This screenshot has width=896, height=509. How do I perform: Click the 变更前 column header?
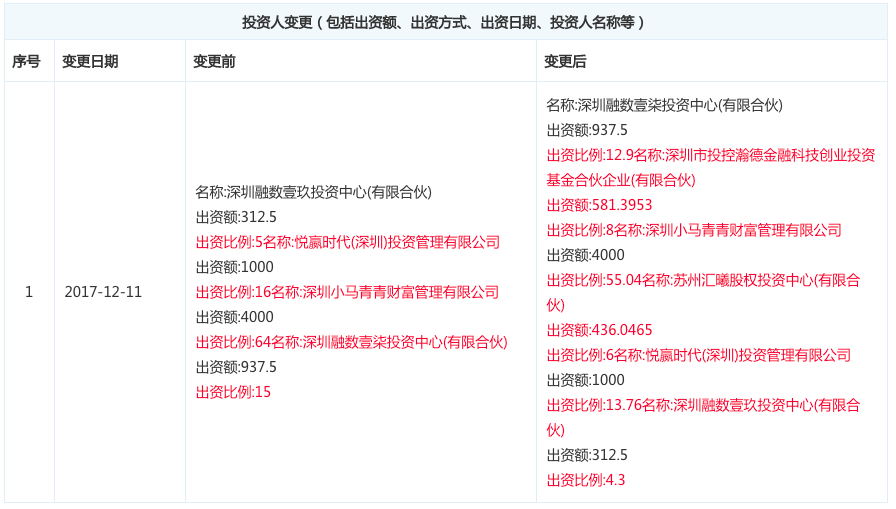tap(214, 61)
